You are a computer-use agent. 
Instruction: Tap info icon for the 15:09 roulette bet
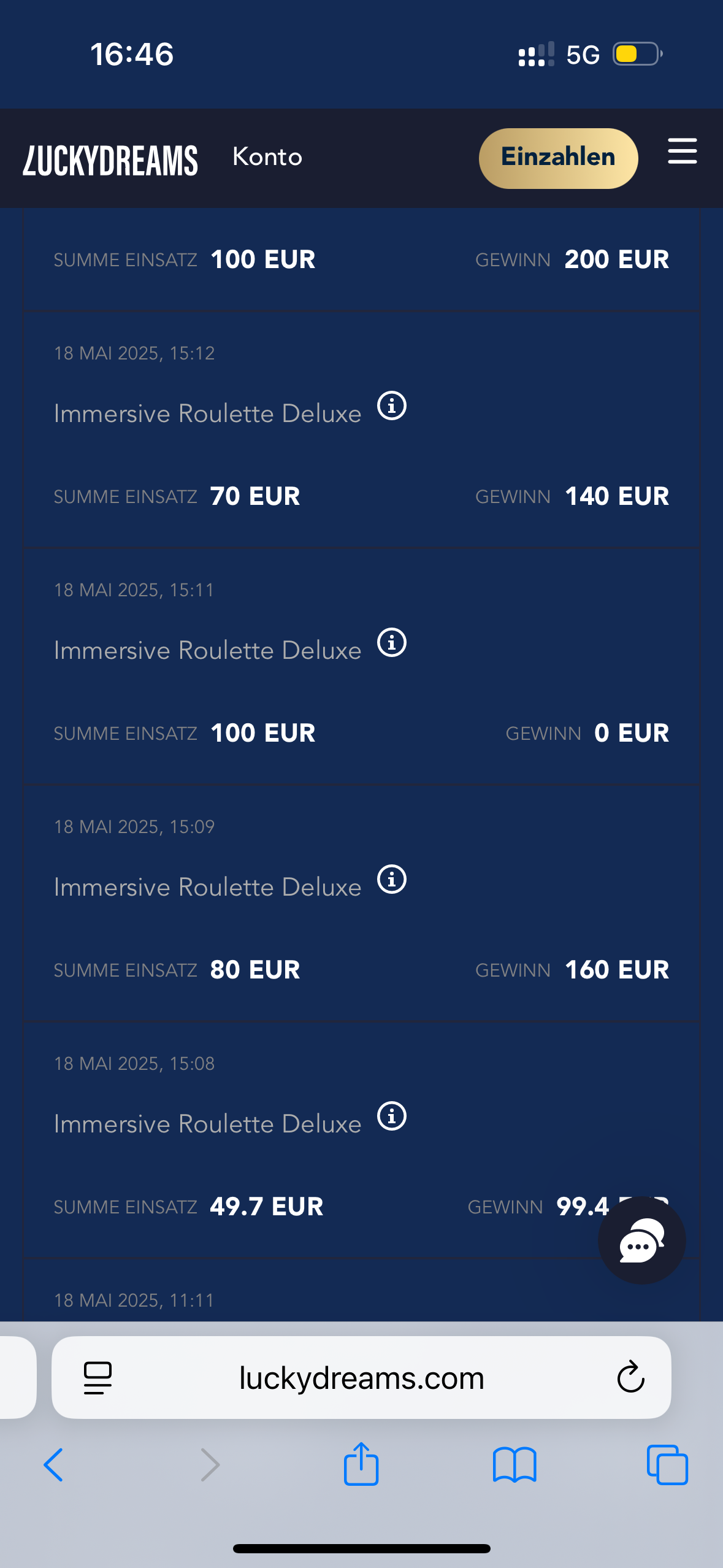pyautogui.click(x=392, y=880)
